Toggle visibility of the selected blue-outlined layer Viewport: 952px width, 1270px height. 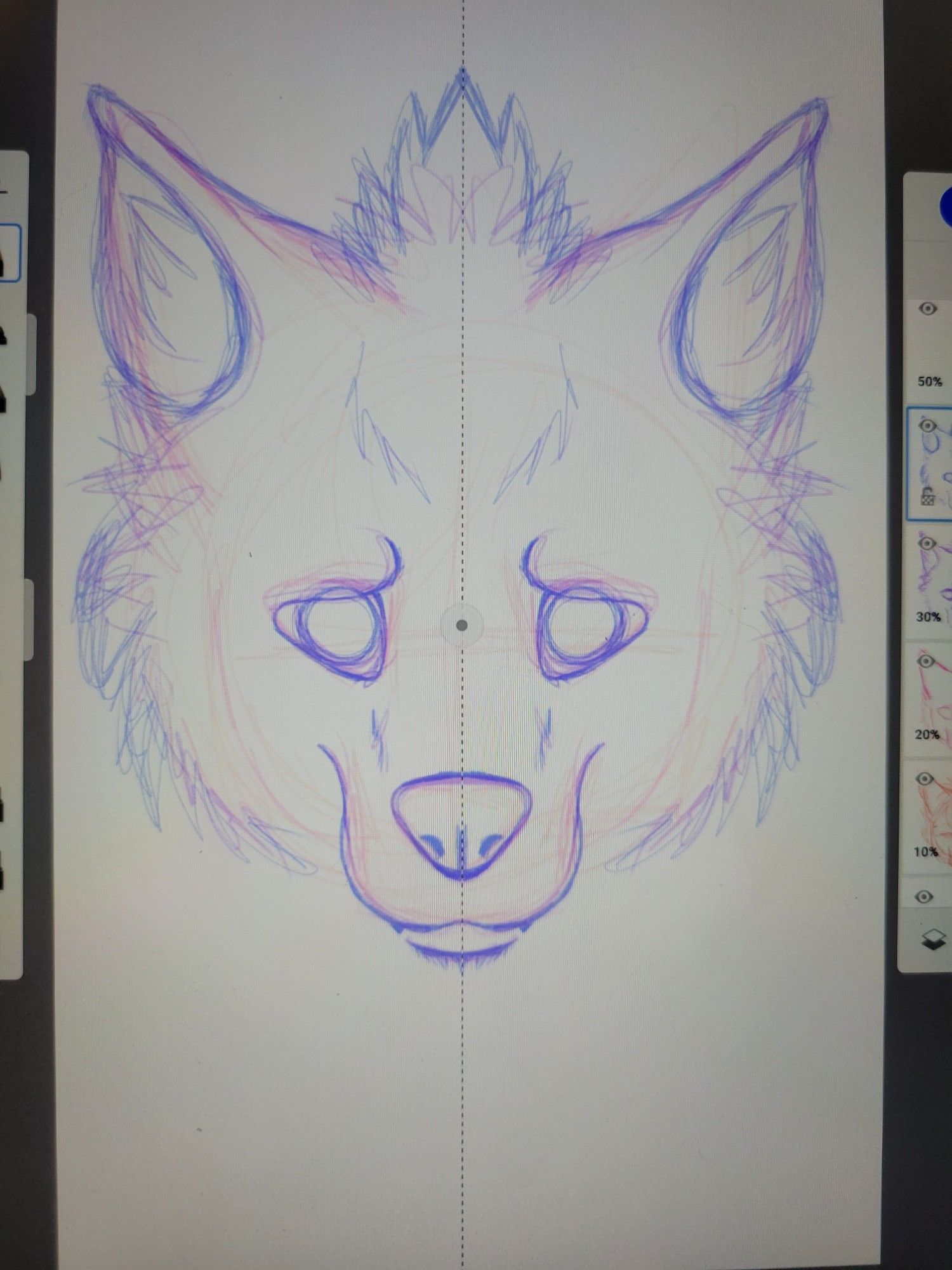(929, 426)
